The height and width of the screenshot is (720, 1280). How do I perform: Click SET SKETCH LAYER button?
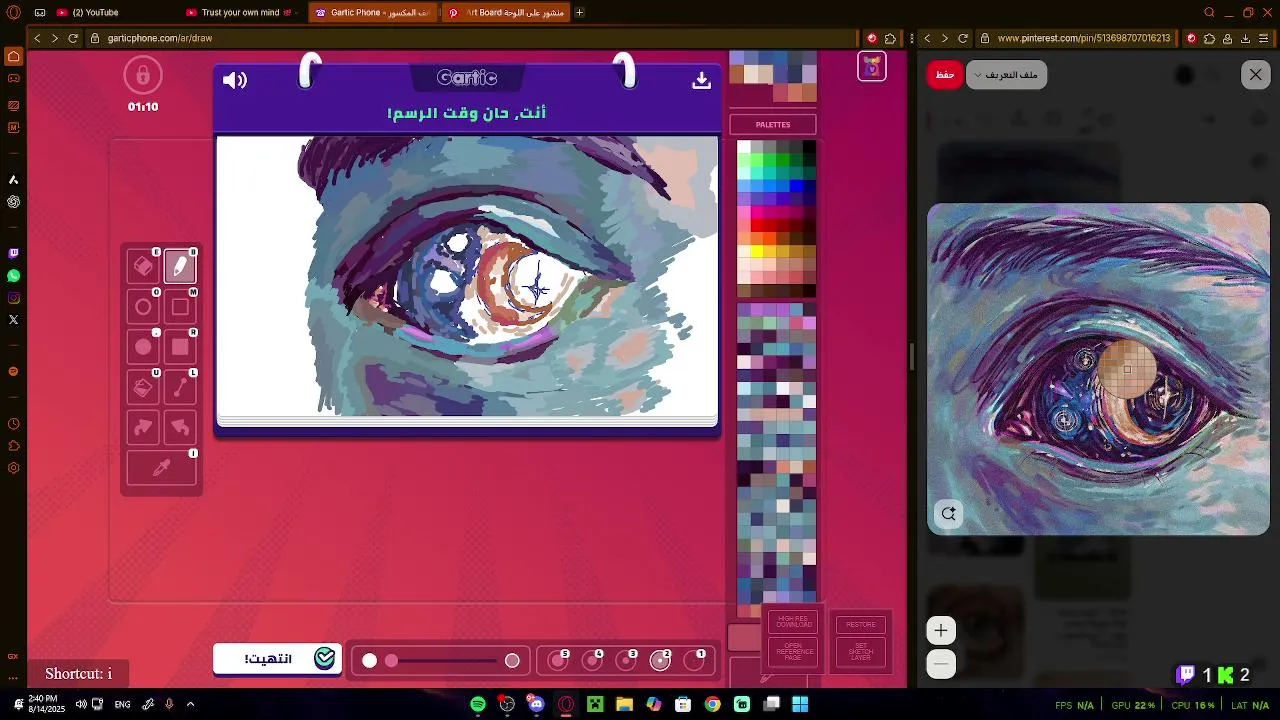(861, 652)
